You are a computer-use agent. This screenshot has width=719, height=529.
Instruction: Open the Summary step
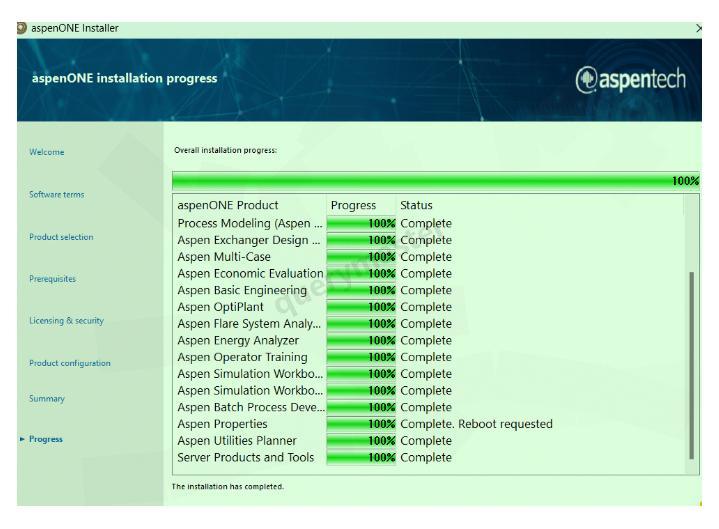tap(47, 398)
